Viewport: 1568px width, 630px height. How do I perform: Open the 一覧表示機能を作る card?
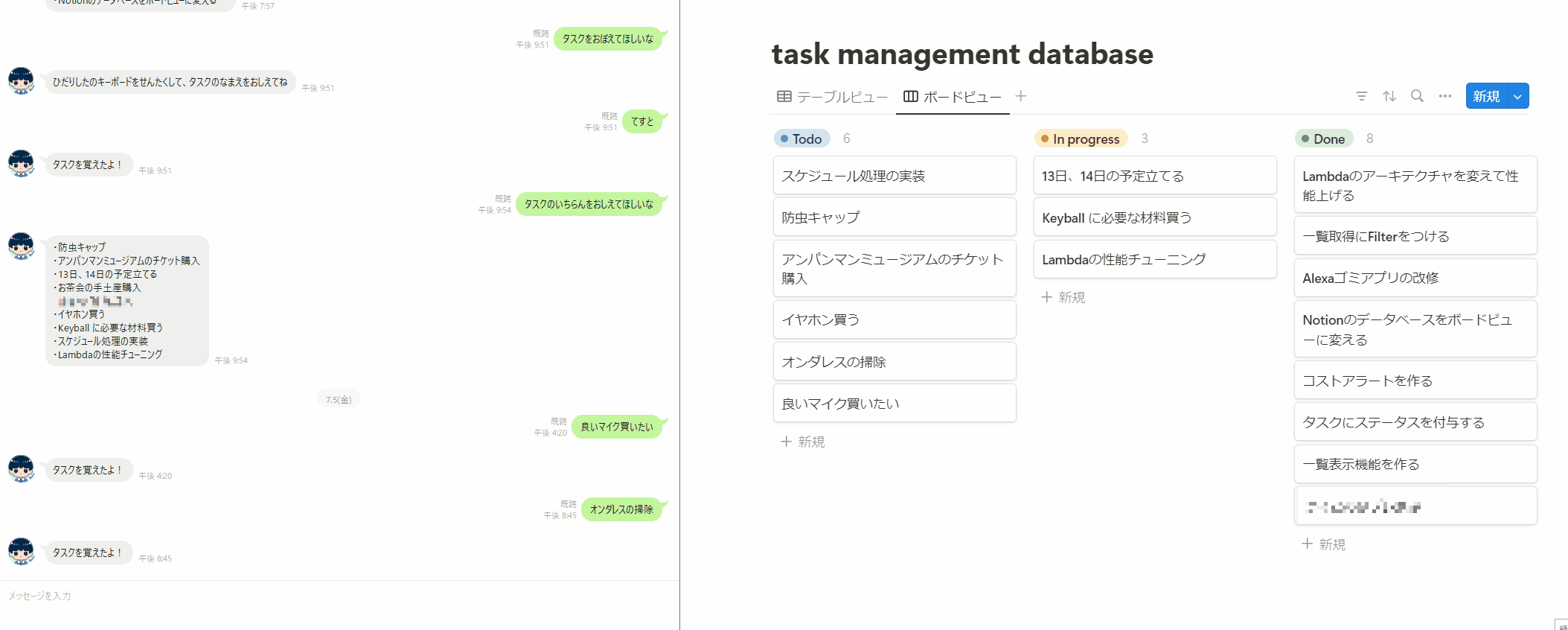1415,464
